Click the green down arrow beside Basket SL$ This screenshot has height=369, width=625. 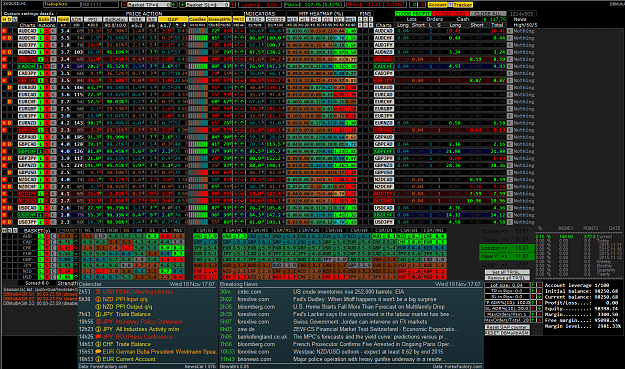click(182, 5)
